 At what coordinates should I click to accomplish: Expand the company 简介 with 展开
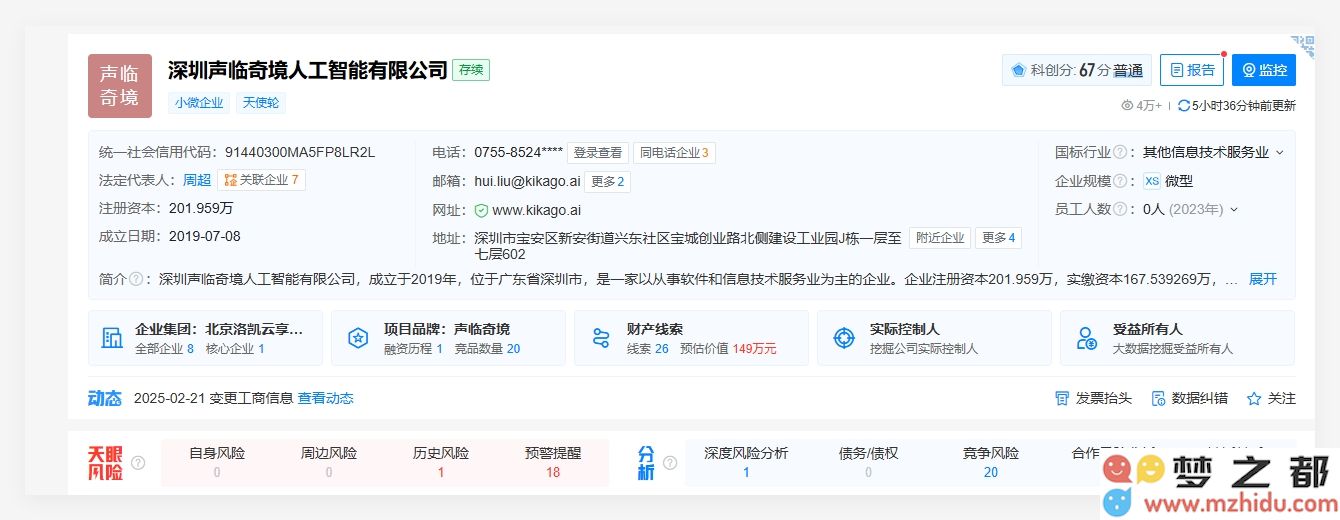click(x=1262, y=279)
